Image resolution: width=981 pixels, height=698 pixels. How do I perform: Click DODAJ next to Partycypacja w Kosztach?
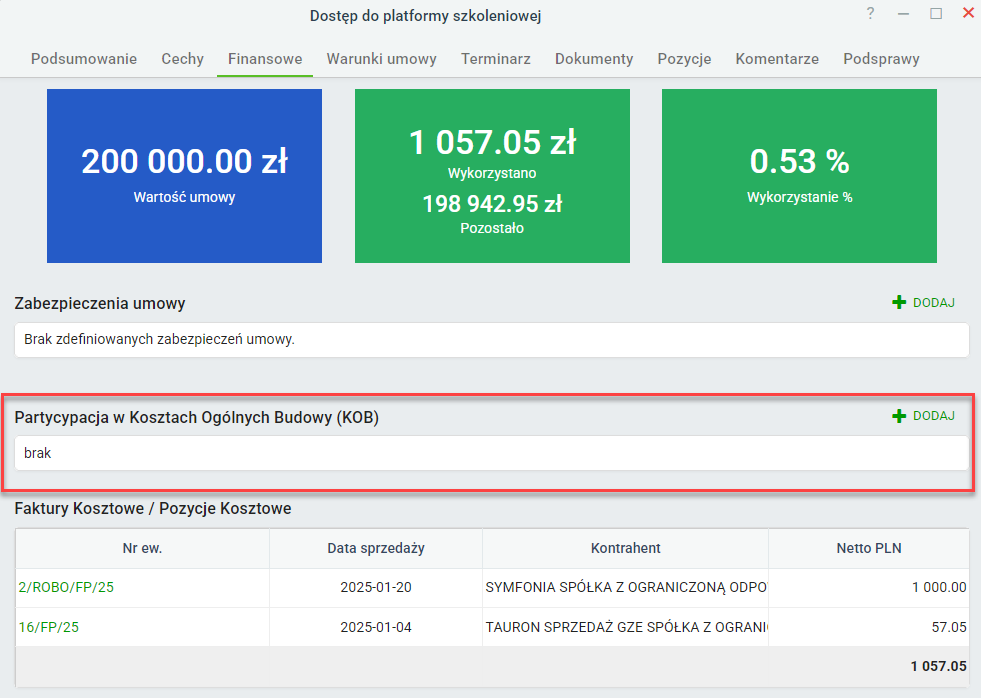click(933, 416)
